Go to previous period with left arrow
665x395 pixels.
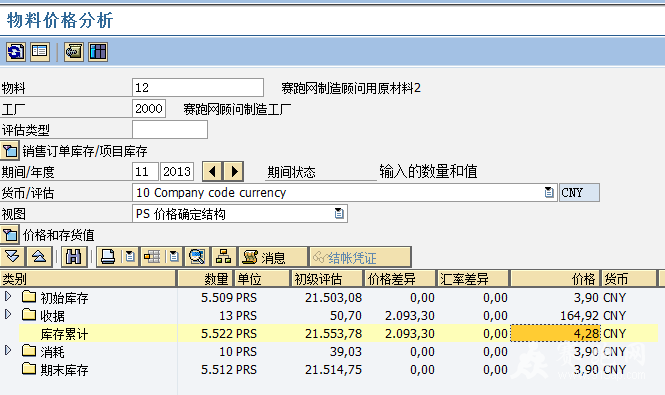[x=212, y=172]
